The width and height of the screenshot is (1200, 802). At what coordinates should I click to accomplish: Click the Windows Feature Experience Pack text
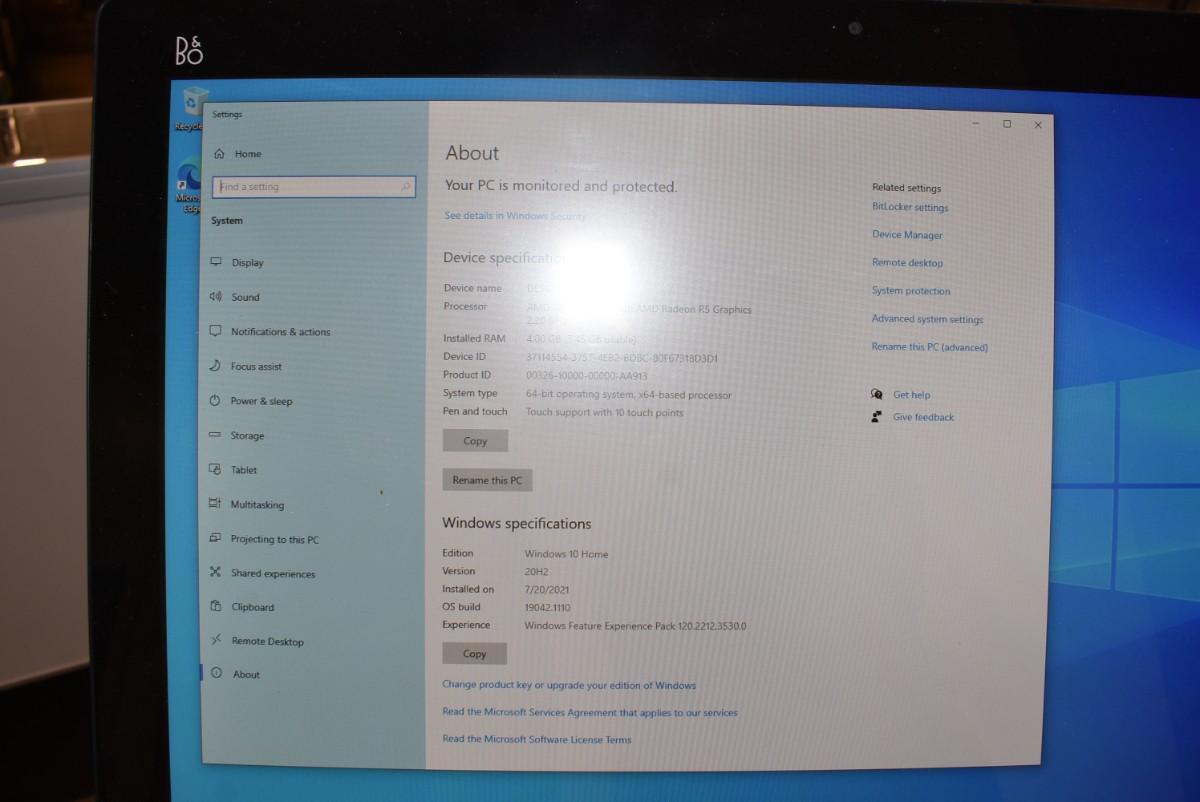(x=636, y=626)
